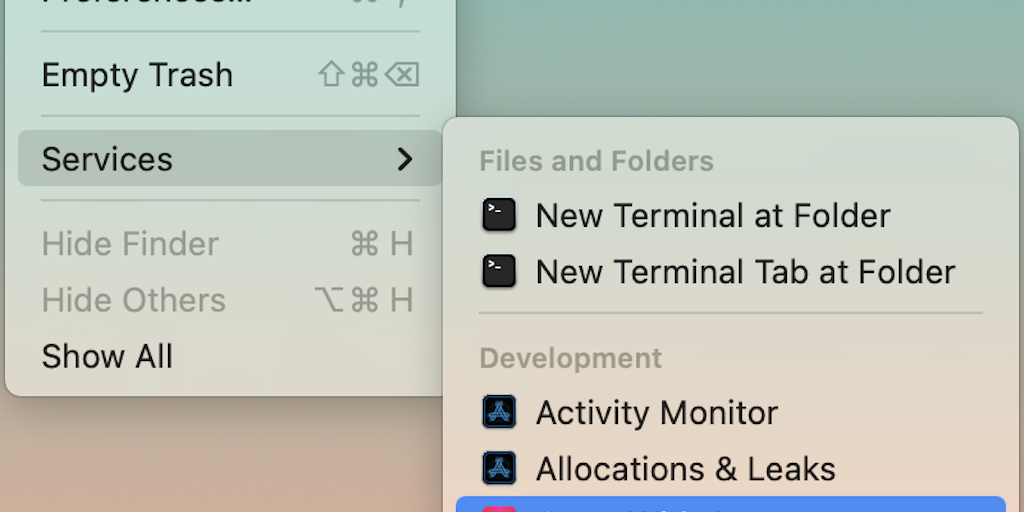Click the Activity Monitor Instruments icon
Image resolution: width=1024 pixels, height=512 pixels.
coord(499,412)
